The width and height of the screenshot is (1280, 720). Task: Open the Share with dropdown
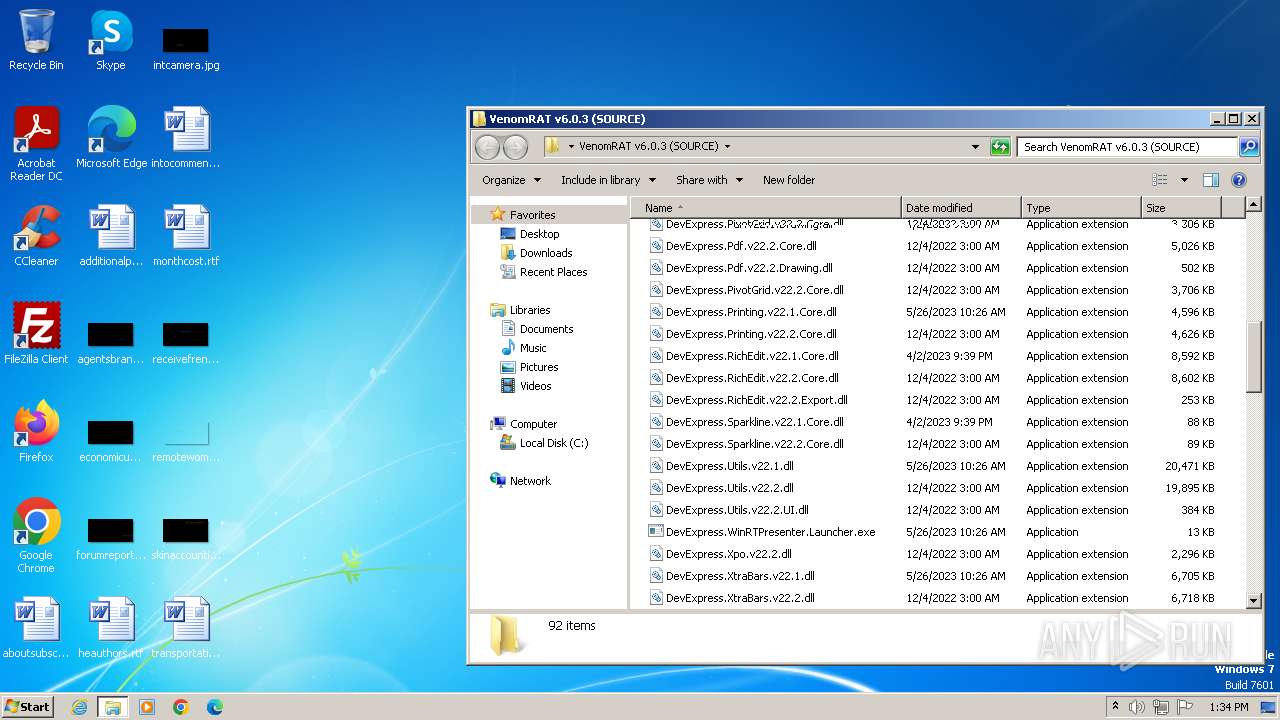(709, 180)
